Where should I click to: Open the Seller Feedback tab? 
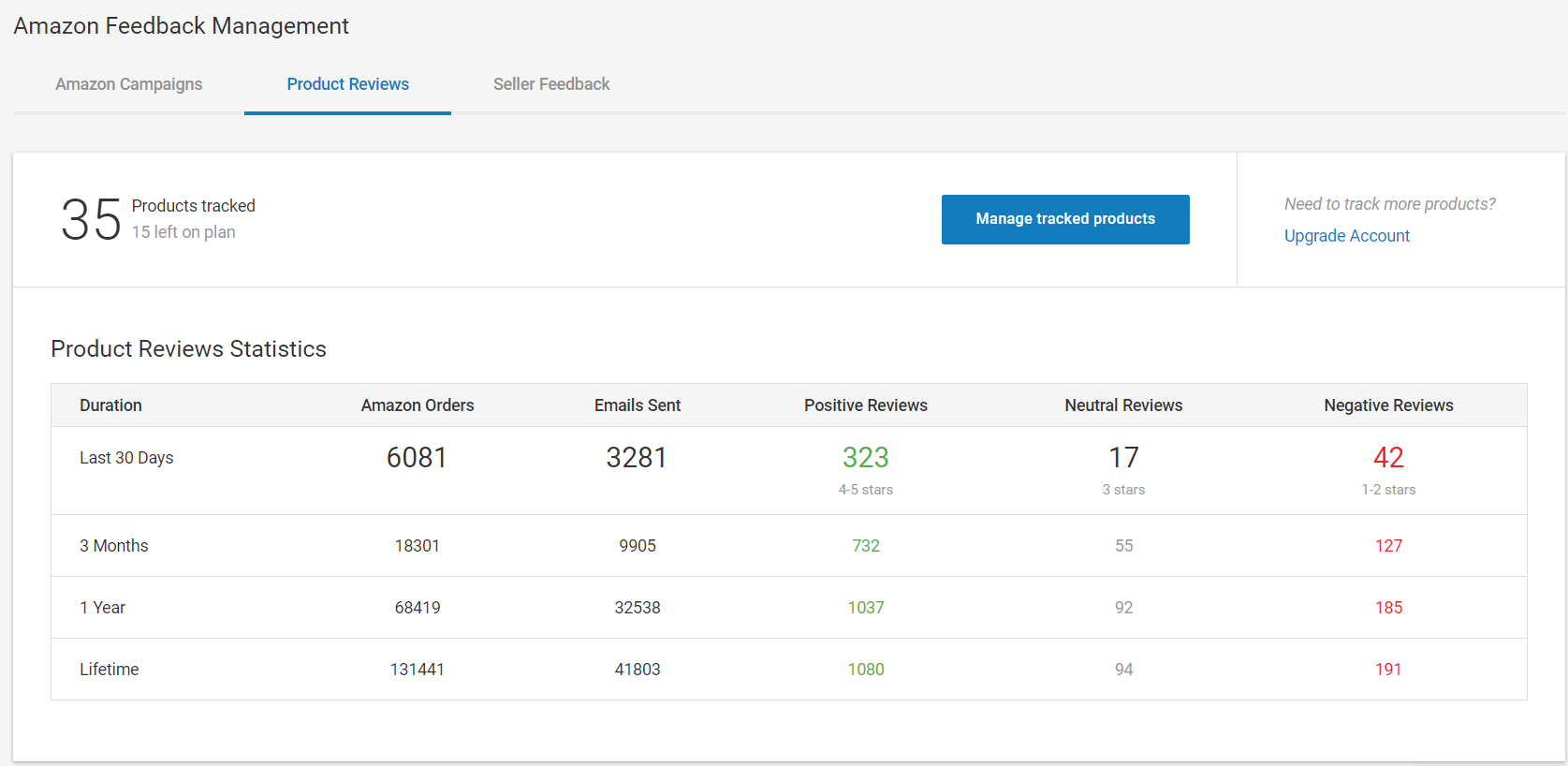pos(551,84)
